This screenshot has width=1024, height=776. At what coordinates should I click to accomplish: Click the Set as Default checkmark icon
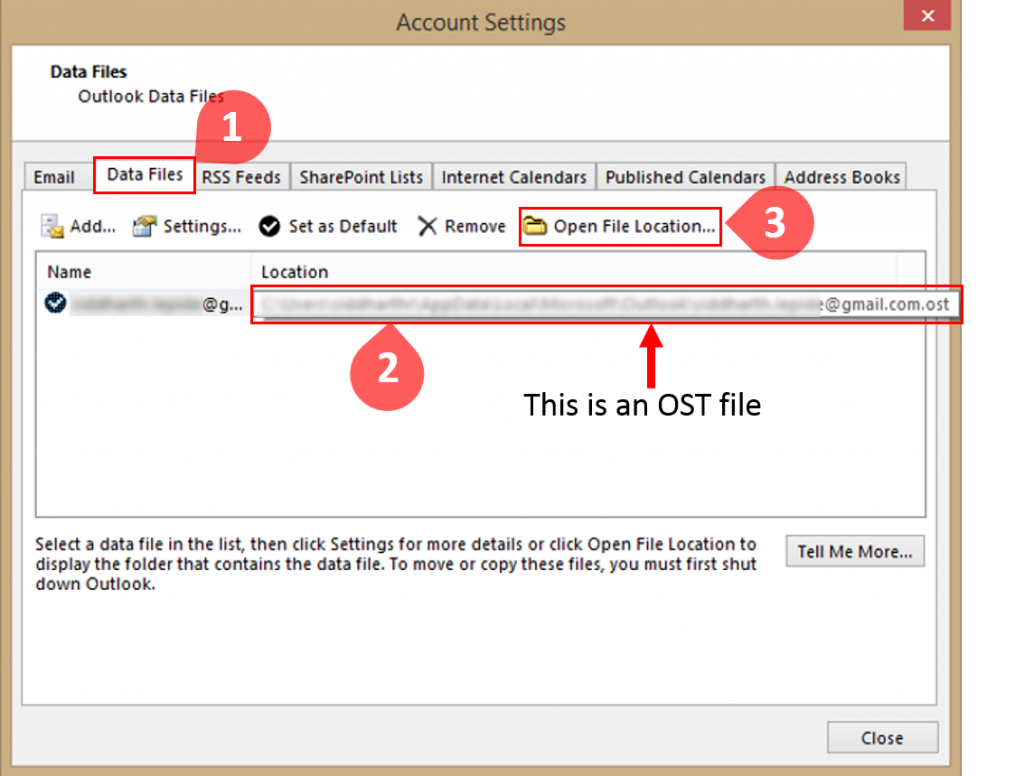pyautogui.click(x=269, y=227)
